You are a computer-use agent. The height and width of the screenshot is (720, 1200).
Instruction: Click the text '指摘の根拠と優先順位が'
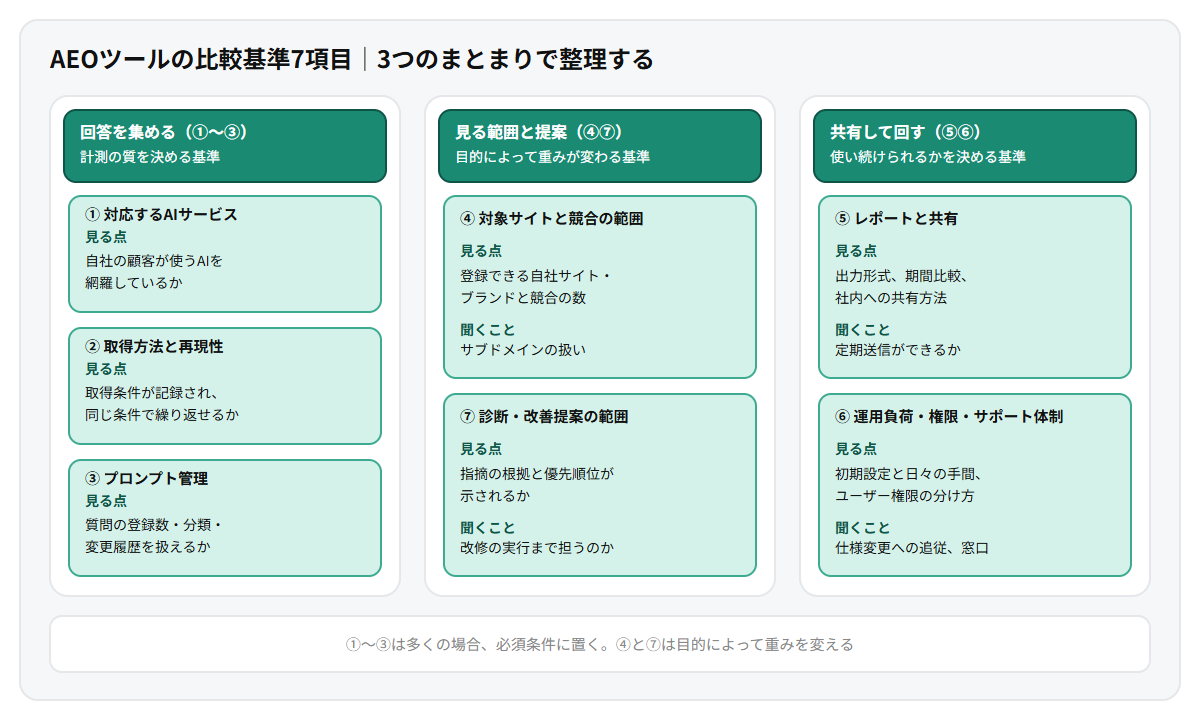(x=537, y=473)
